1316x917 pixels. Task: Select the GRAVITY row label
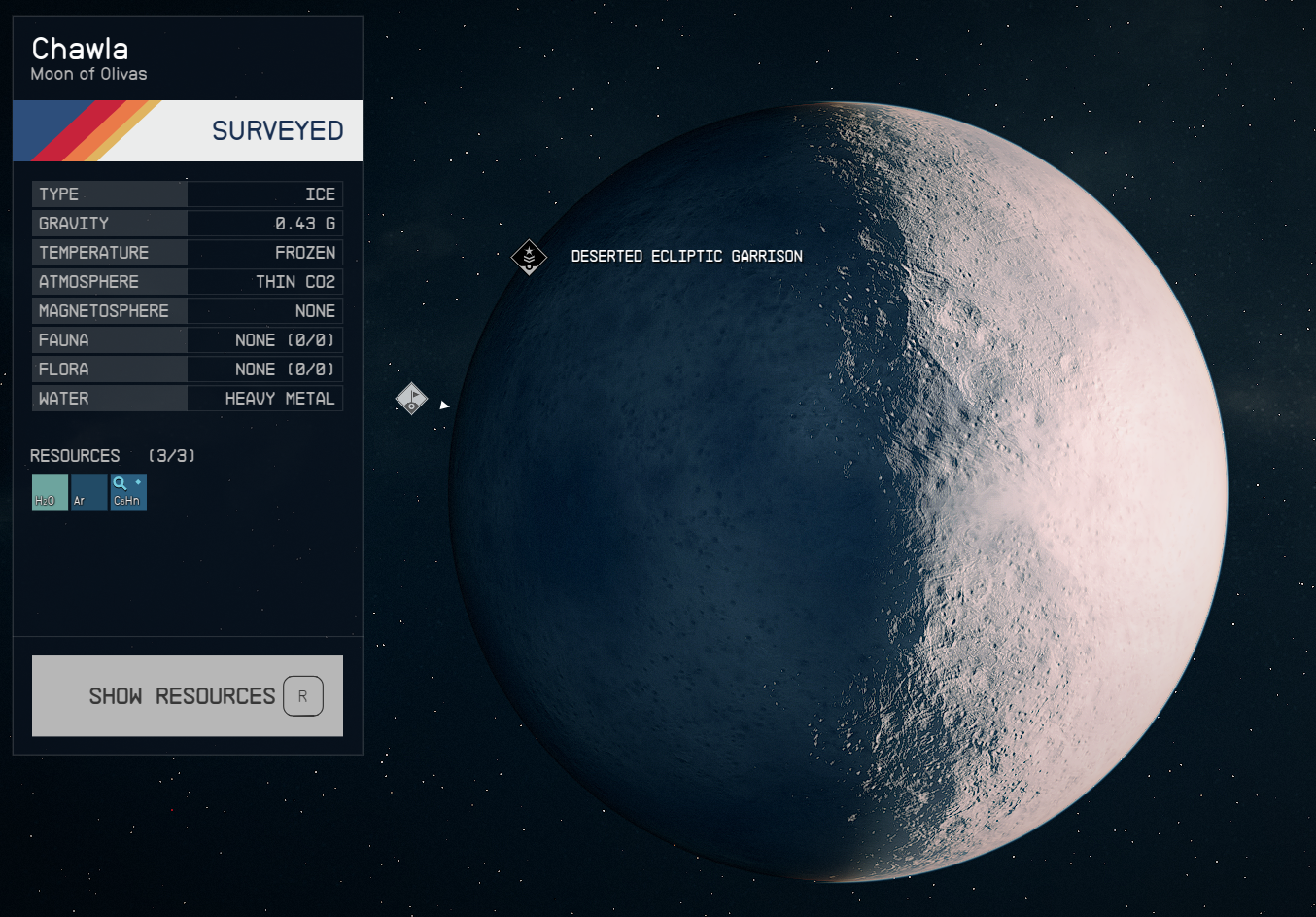(x=110, y=224)
